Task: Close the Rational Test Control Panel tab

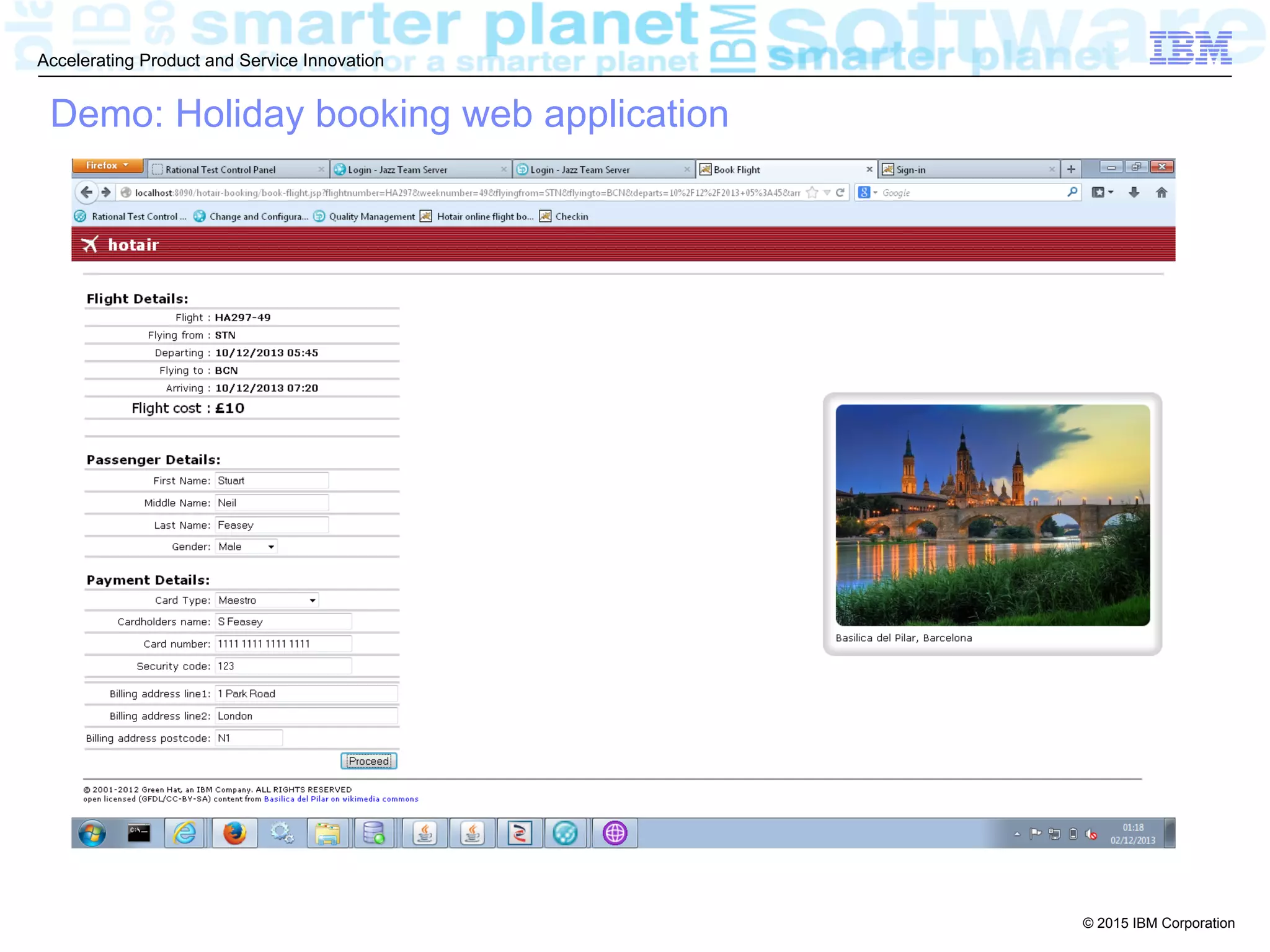Action: click(321, 169)
